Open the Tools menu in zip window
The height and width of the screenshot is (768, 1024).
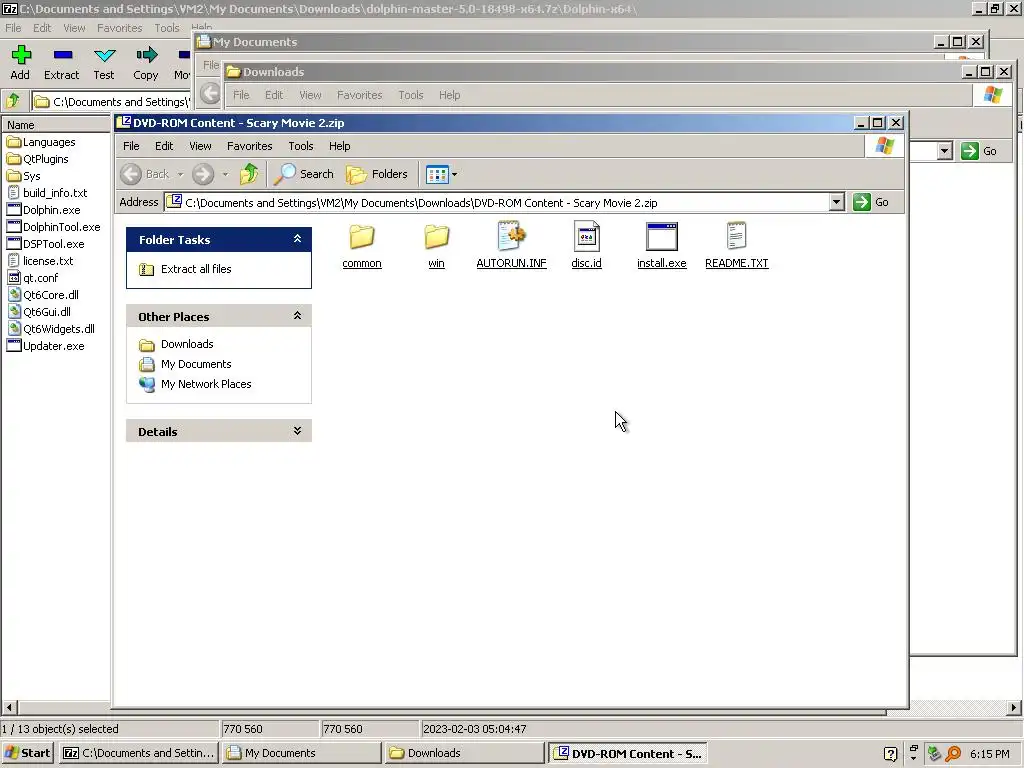[x=300, y=146]
